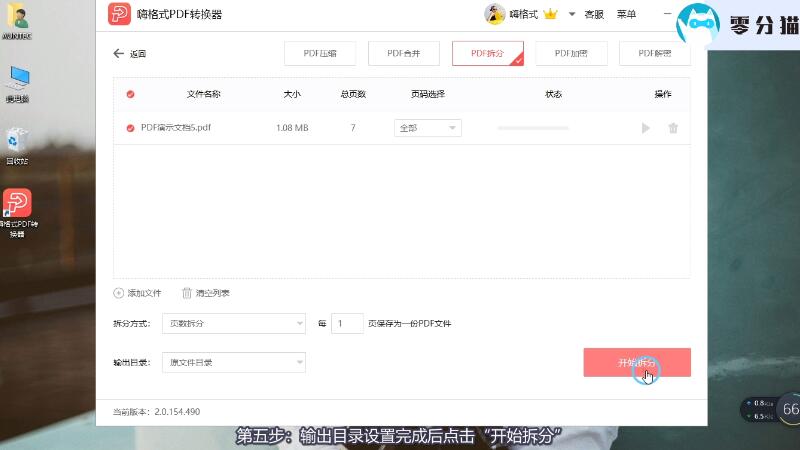The image size is (800, 450).
Task: Open the 拆分方式 split method dropdown
Action: (234, 323)
